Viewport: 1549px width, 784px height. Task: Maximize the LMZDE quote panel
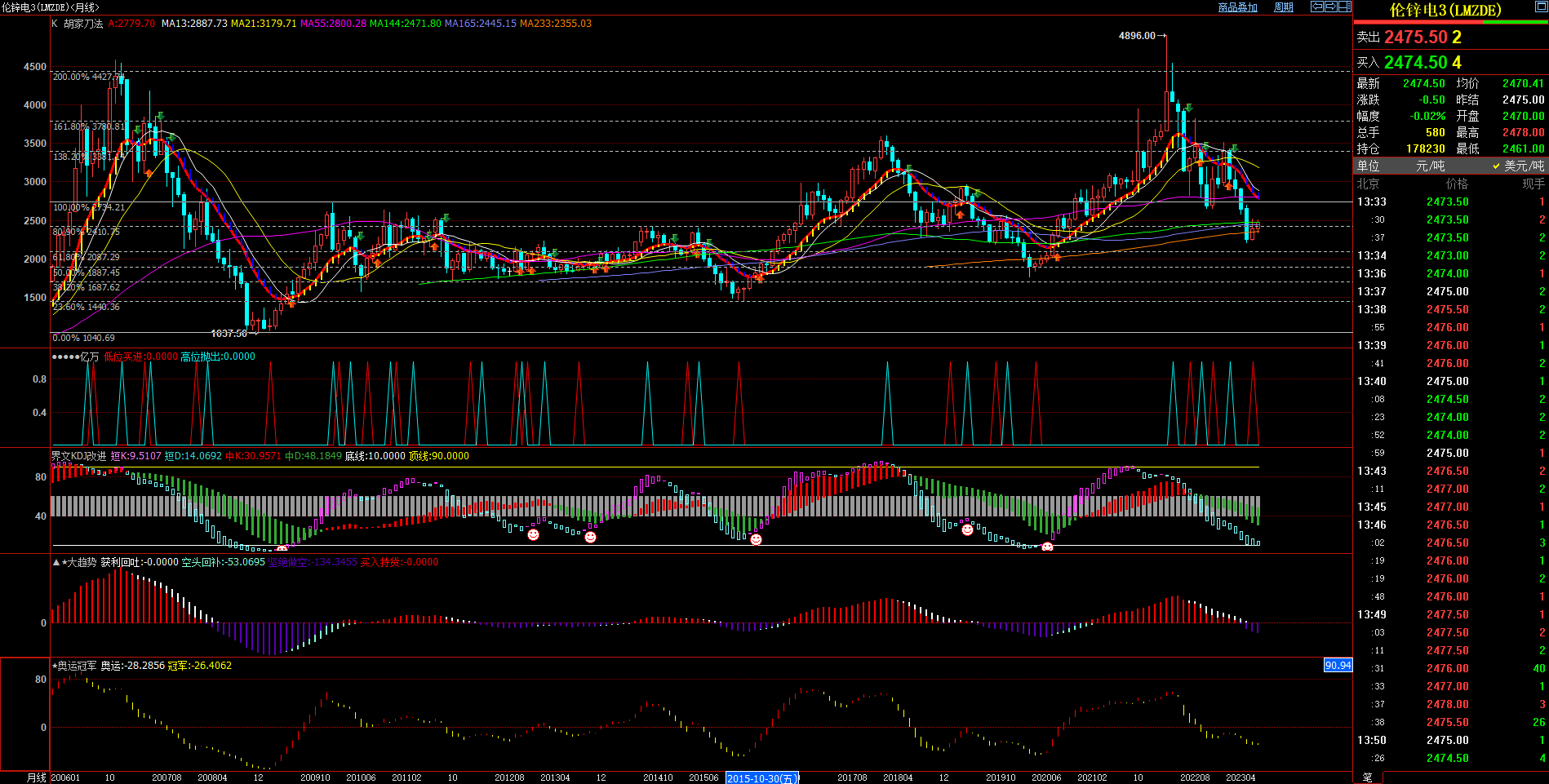coord(1541,7)
